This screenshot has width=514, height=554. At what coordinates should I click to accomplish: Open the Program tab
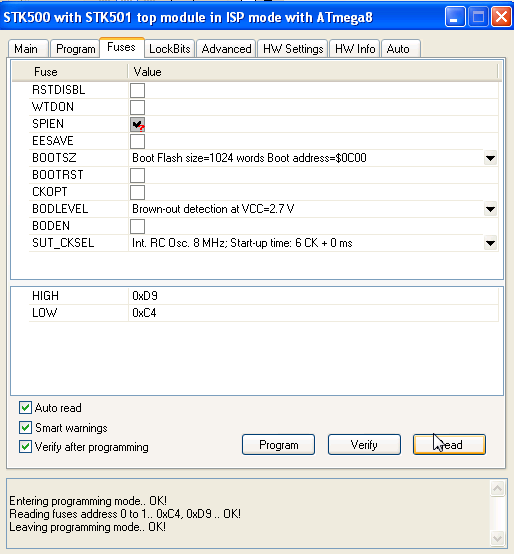[75, 48]
